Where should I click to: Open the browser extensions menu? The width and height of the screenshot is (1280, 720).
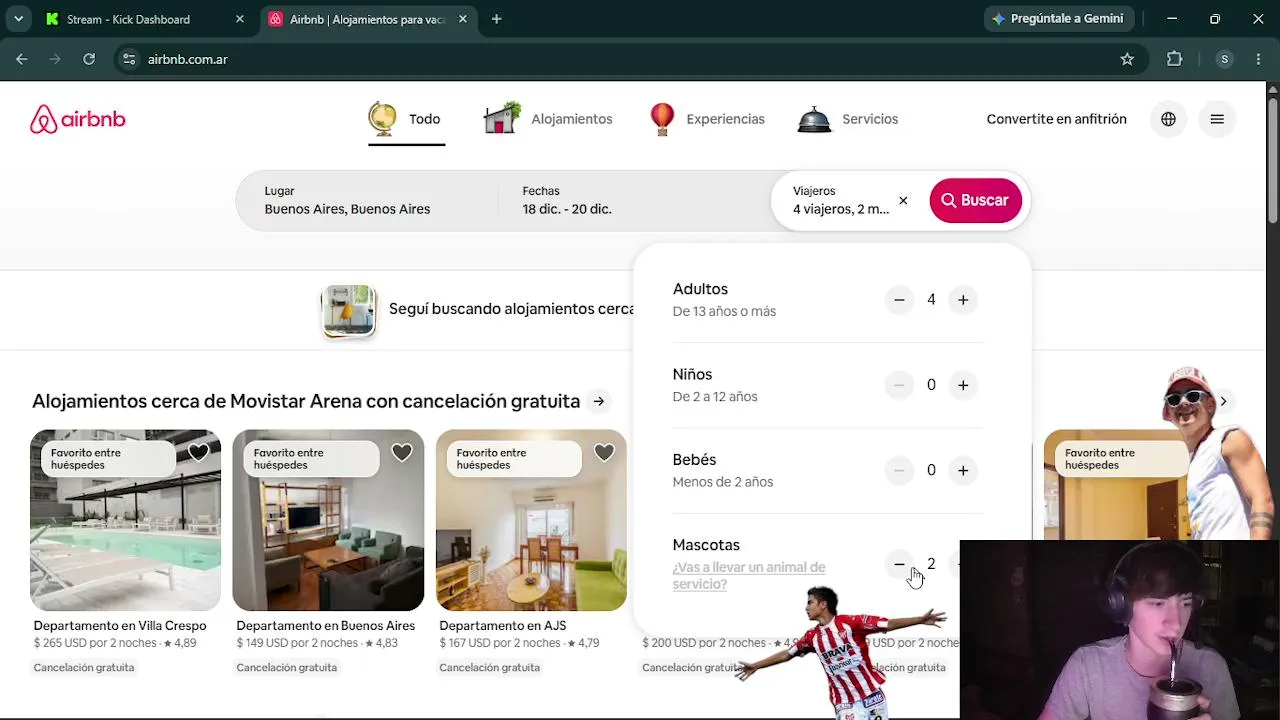pos(1175,59)
